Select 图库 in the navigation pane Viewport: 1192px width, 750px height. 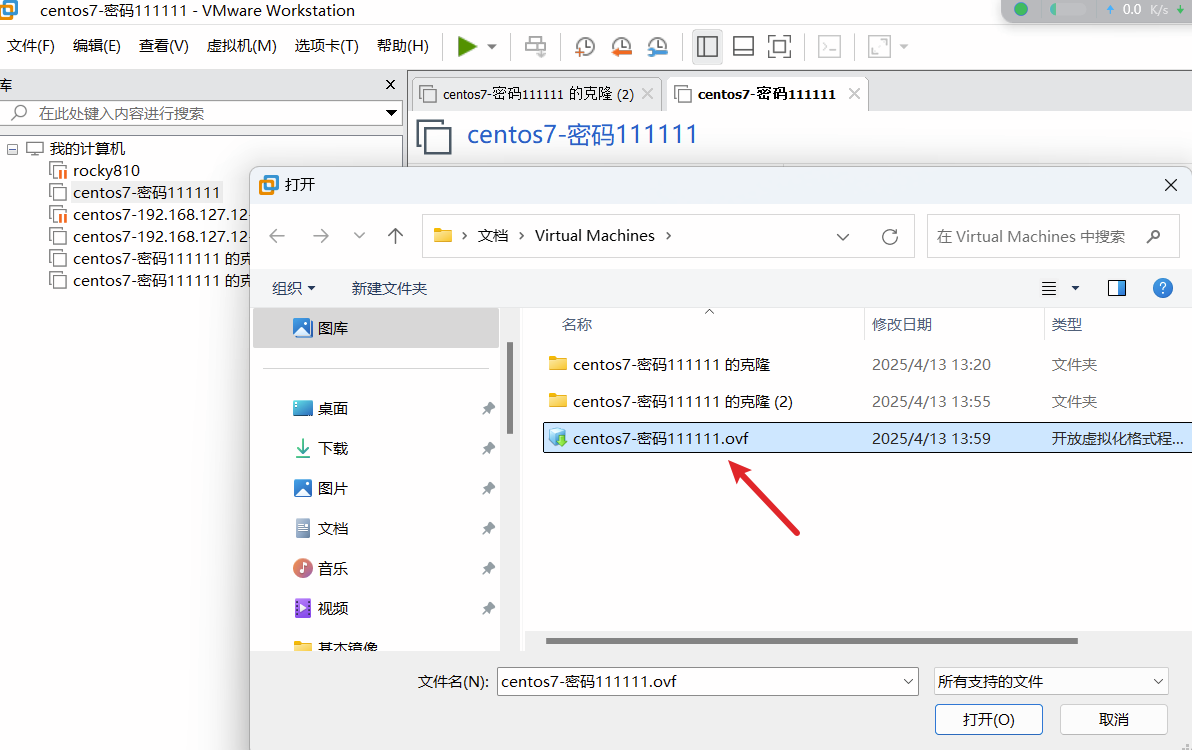(376, 328)
